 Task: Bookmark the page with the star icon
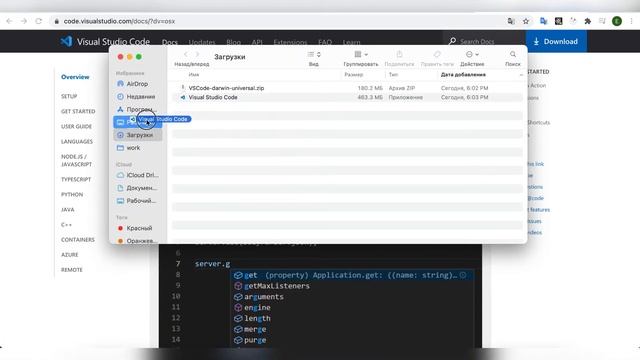point(526,21)
